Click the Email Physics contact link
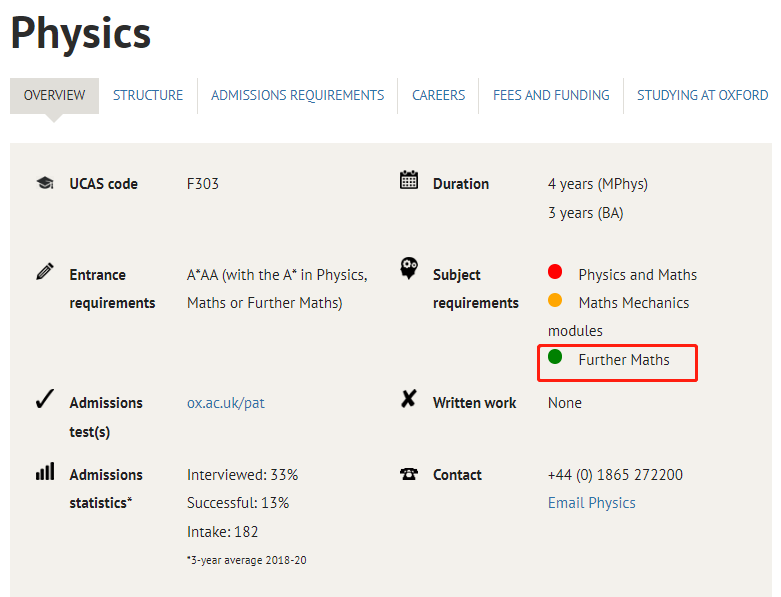This screenshot has width=781, height=597. tap(591, 503)
